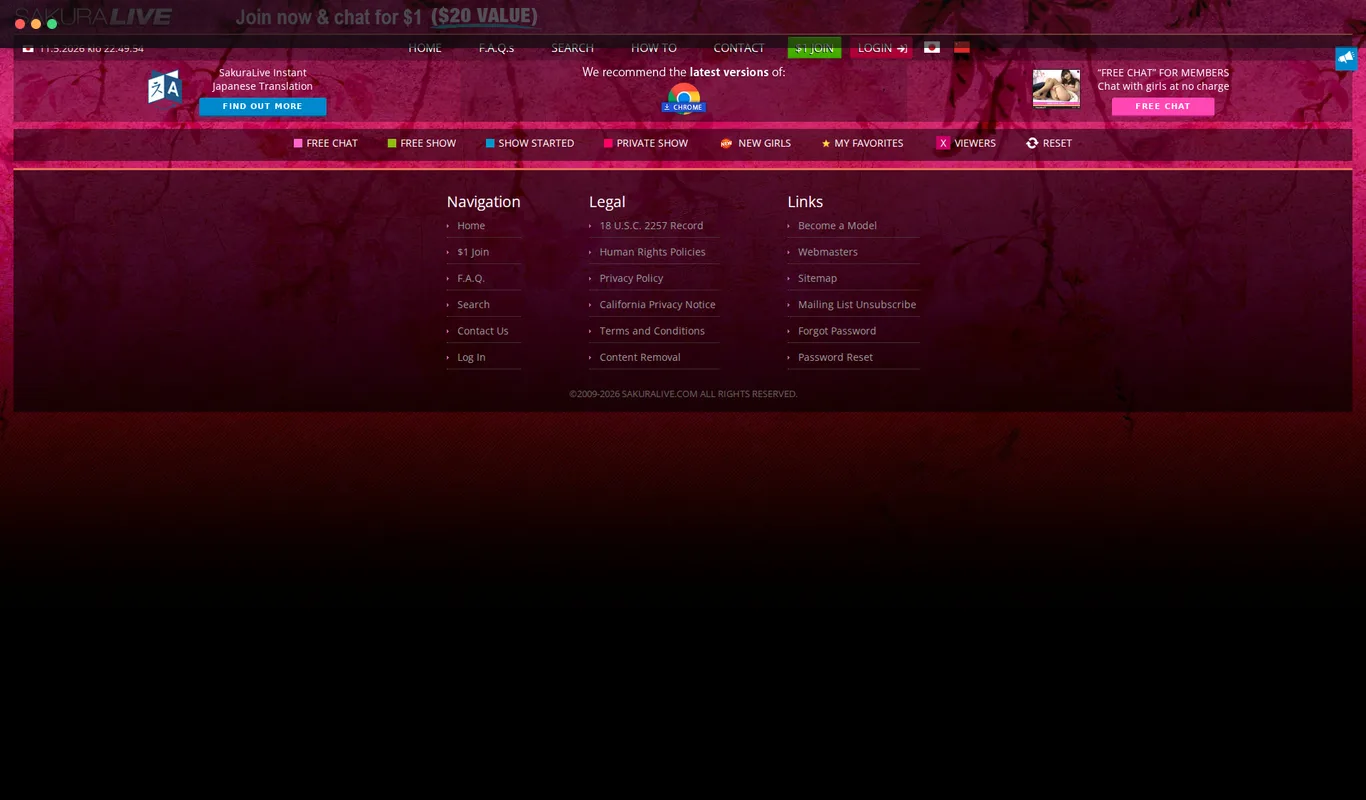Switch language with the Japanese flag icon

coord(932,47)
